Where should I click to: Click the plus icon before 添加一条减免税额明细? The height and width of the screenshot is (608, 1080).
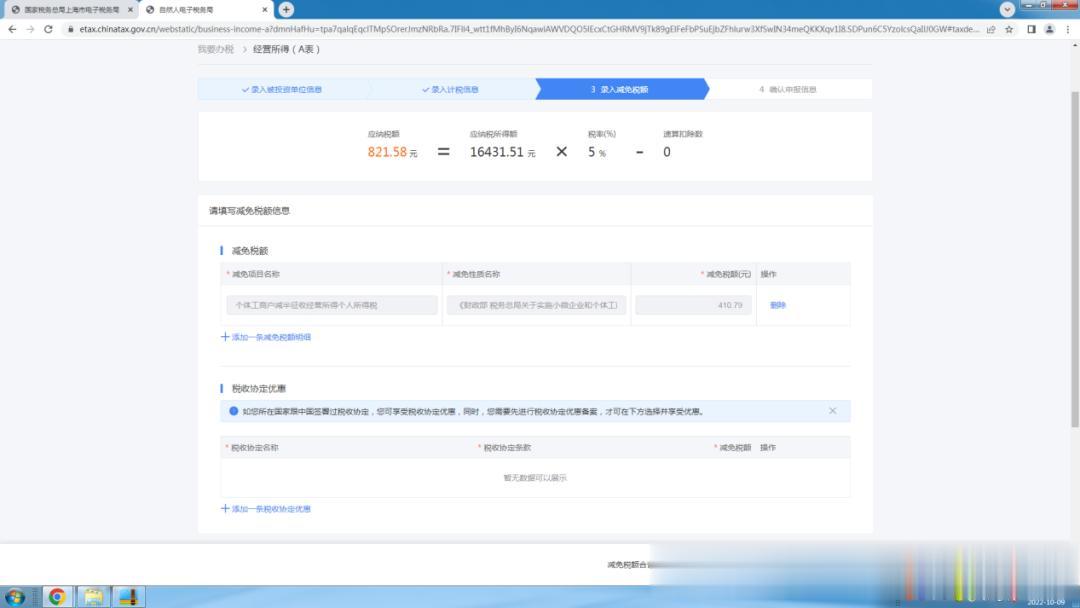(x=225, y=337)
